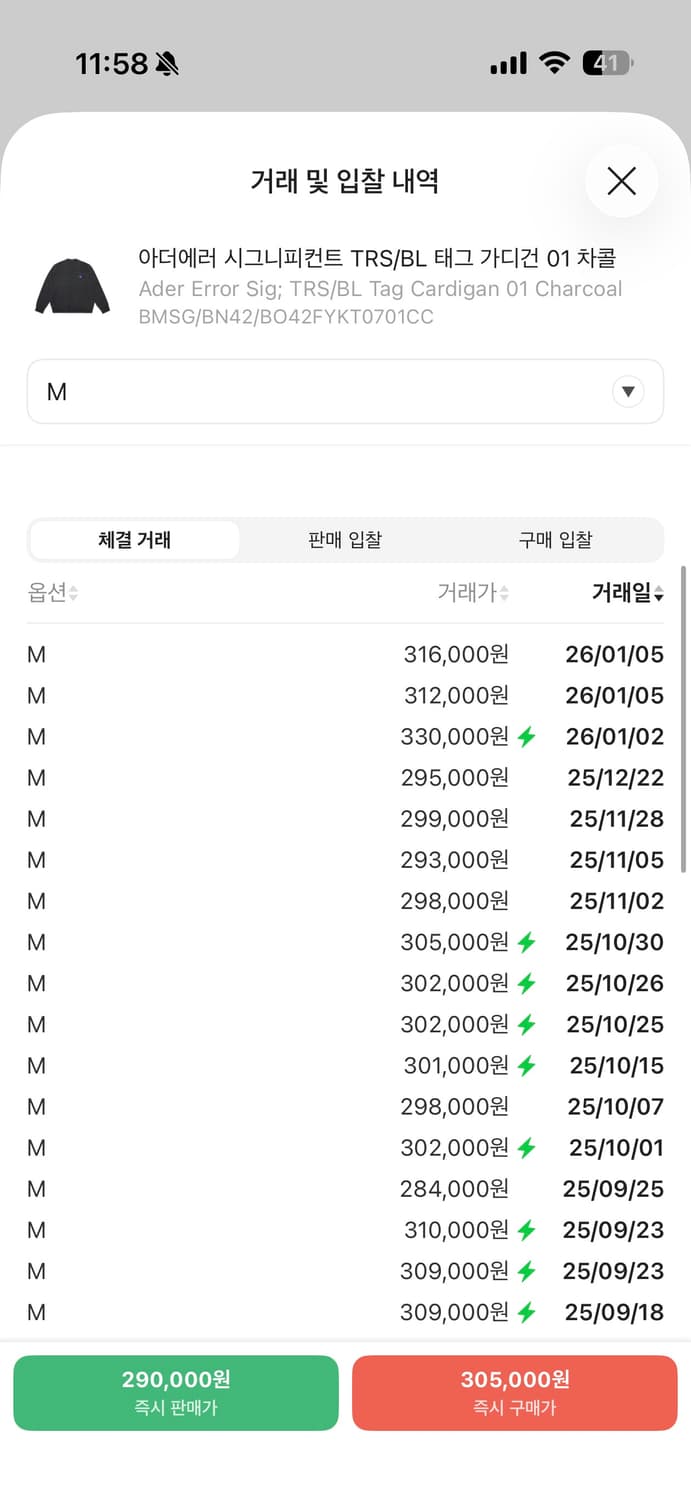The image size is (691, 1500).
Task: Tap the muted notification bell icon
Action: point(167,62)
